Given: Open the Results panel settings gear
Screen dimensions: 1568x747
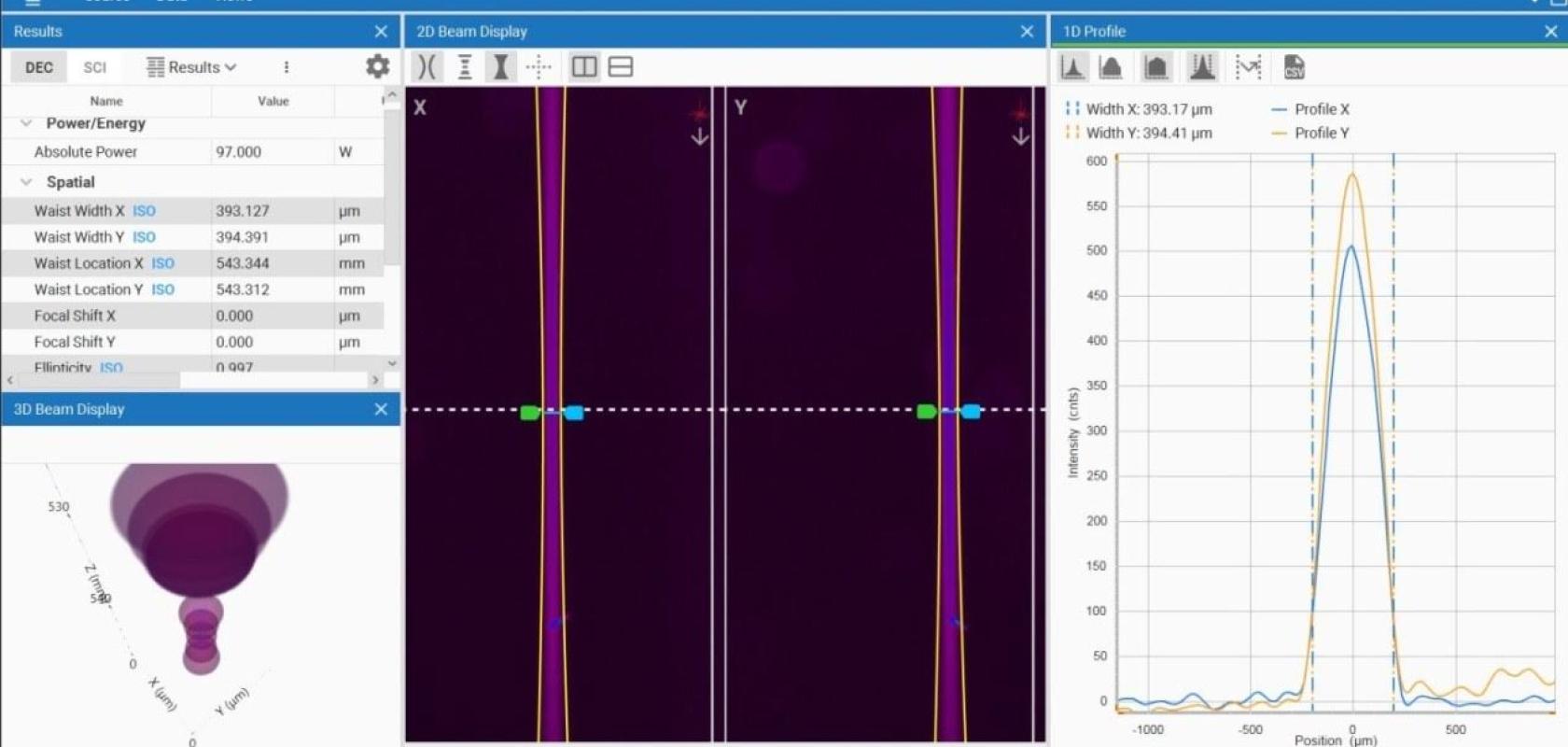Looking at the screenshot, I should [x=377, y=66].
